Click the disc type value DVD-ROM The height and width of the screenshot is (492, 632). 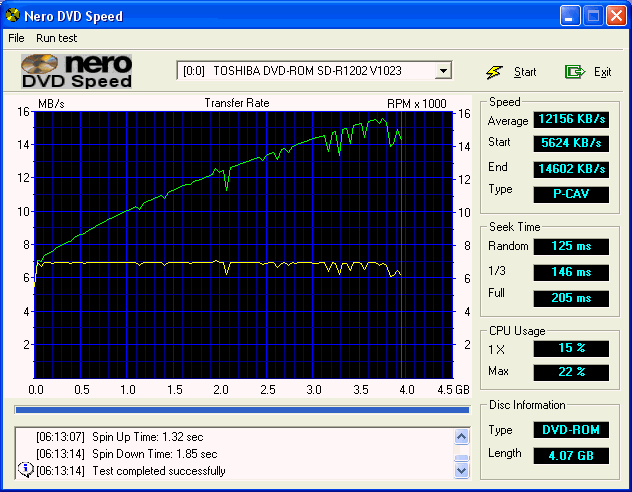(x=571, y=430)
